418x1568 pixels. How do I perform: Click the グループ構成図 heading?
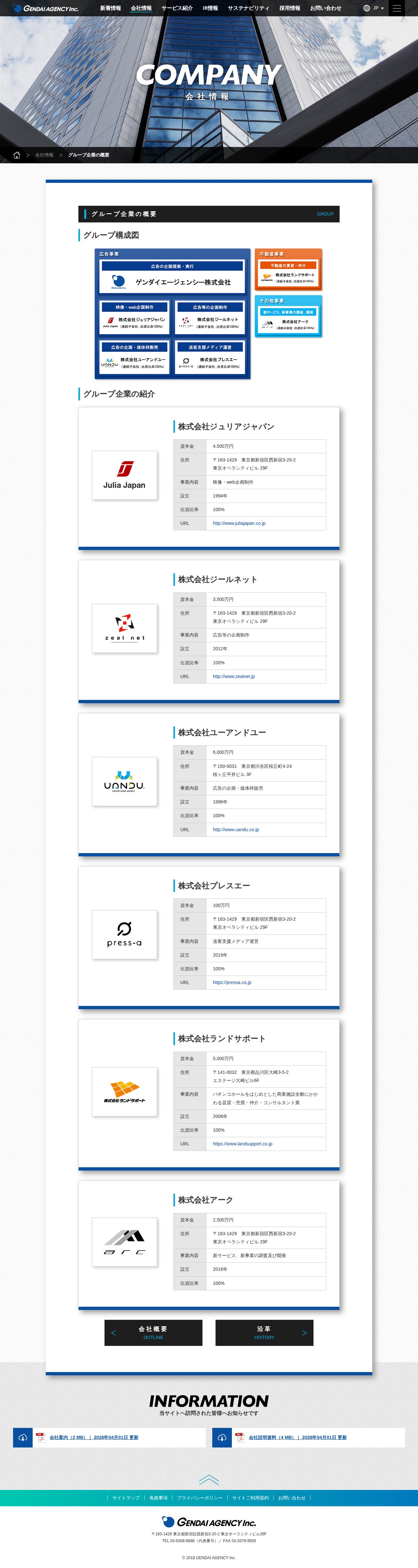pyautogui.click(x=111, y=235)
